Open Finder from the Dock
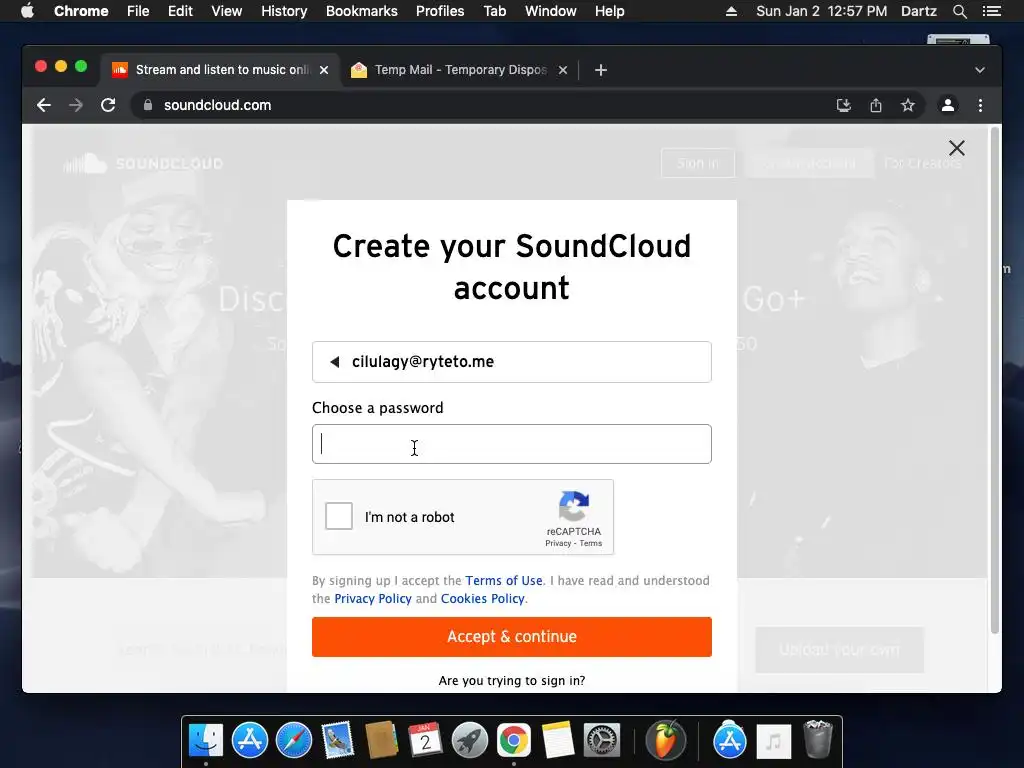Viewport: 1024px width, 768px height. (x=206, y=741)
